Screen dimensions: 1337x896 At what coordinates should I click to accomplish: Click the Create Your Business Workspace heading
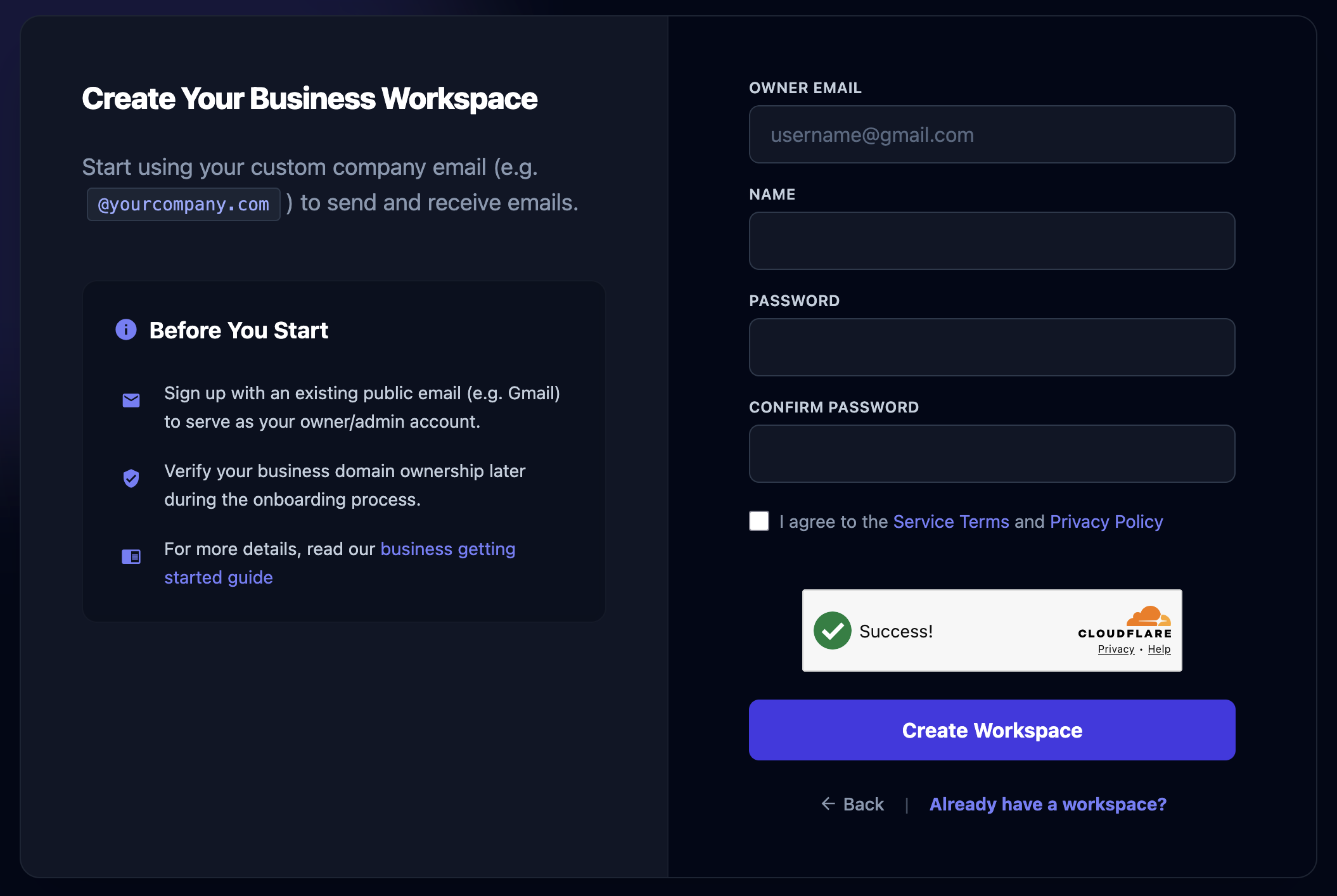pos(310,99)
